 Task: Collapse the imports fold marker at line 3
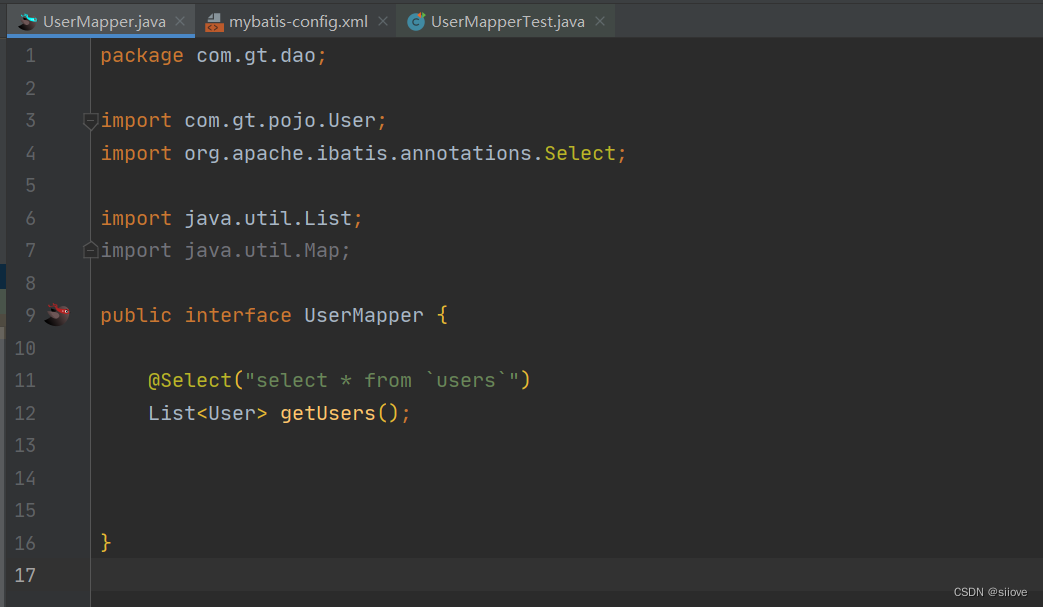pyautogui.click(x=90, y=121)
